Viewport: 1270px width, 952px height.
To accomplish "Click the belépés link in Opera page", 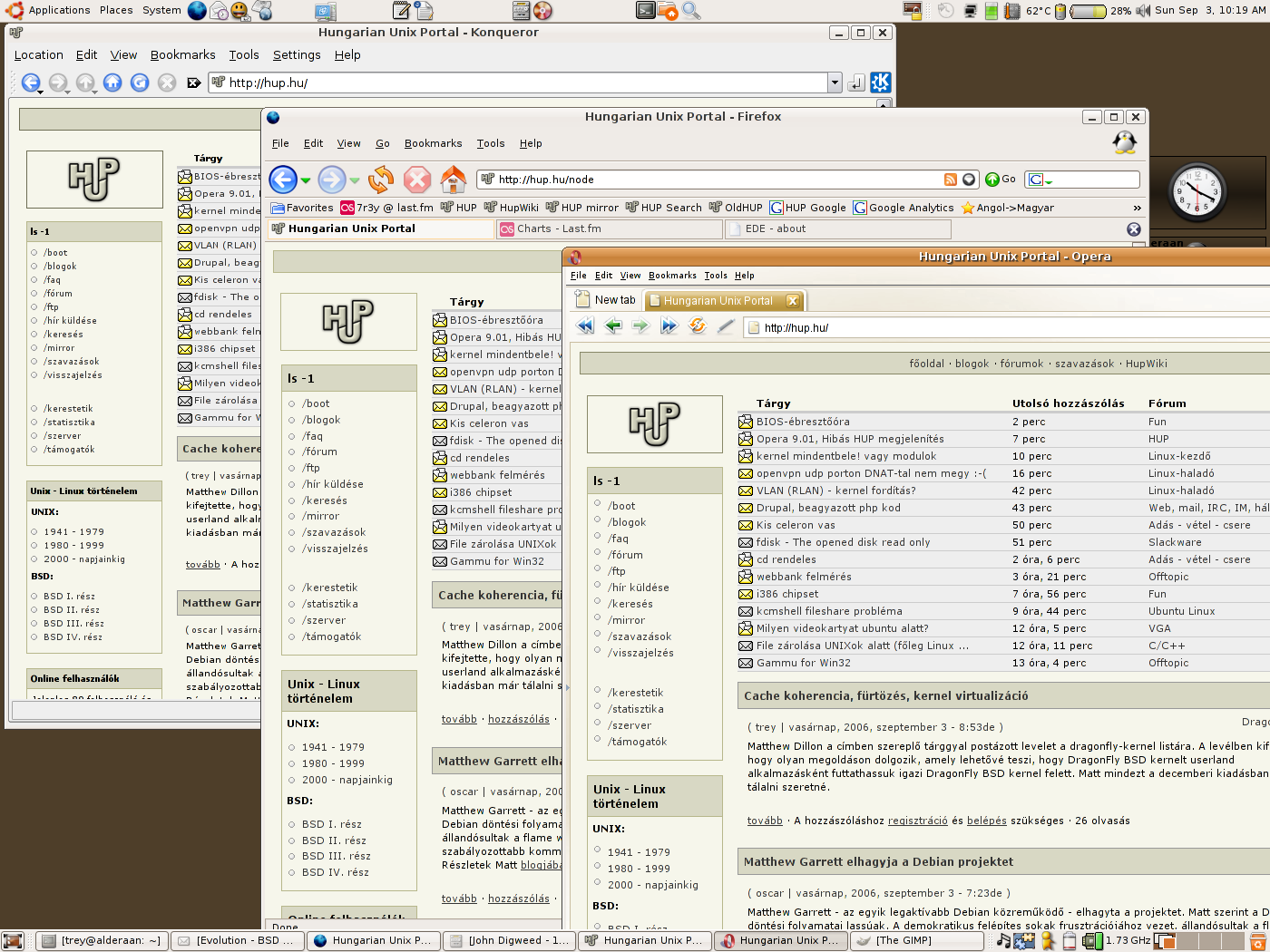I will tap(987, 821).
